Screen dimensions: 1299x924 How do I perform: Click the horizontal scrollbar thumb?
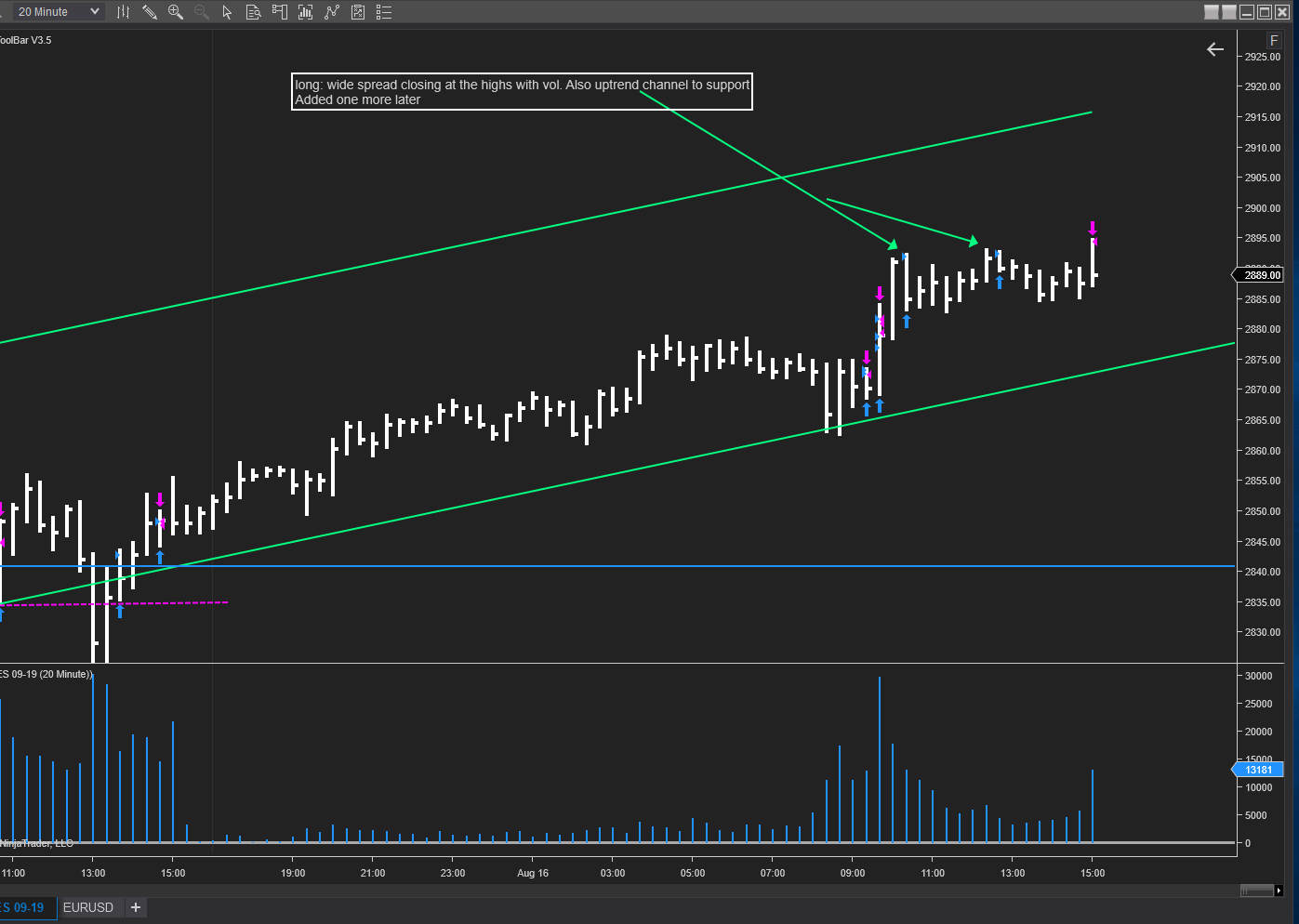[1257, 891]
